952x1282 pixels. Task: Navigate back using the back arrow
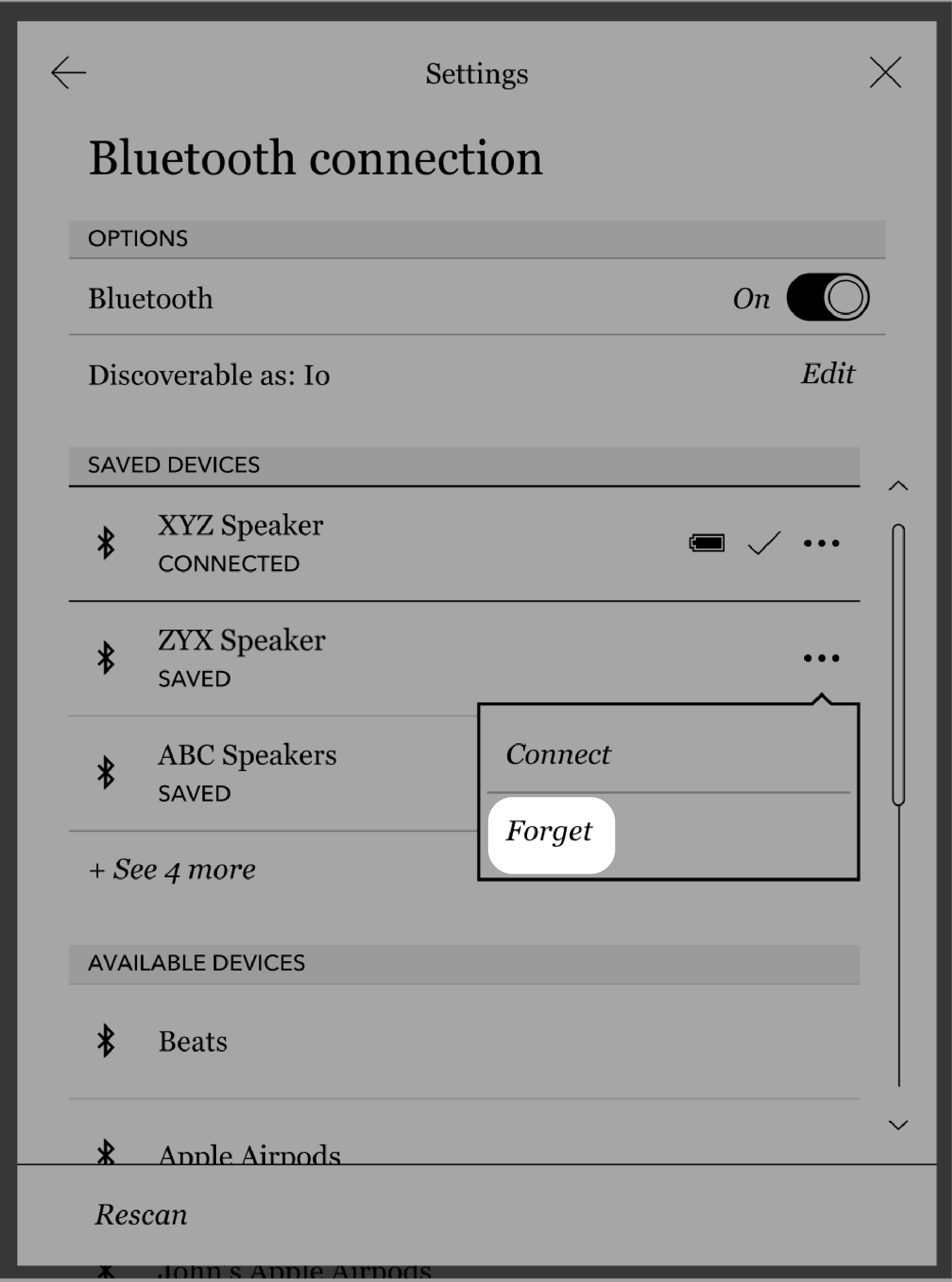pyautogui.click(x=67, y=72)
